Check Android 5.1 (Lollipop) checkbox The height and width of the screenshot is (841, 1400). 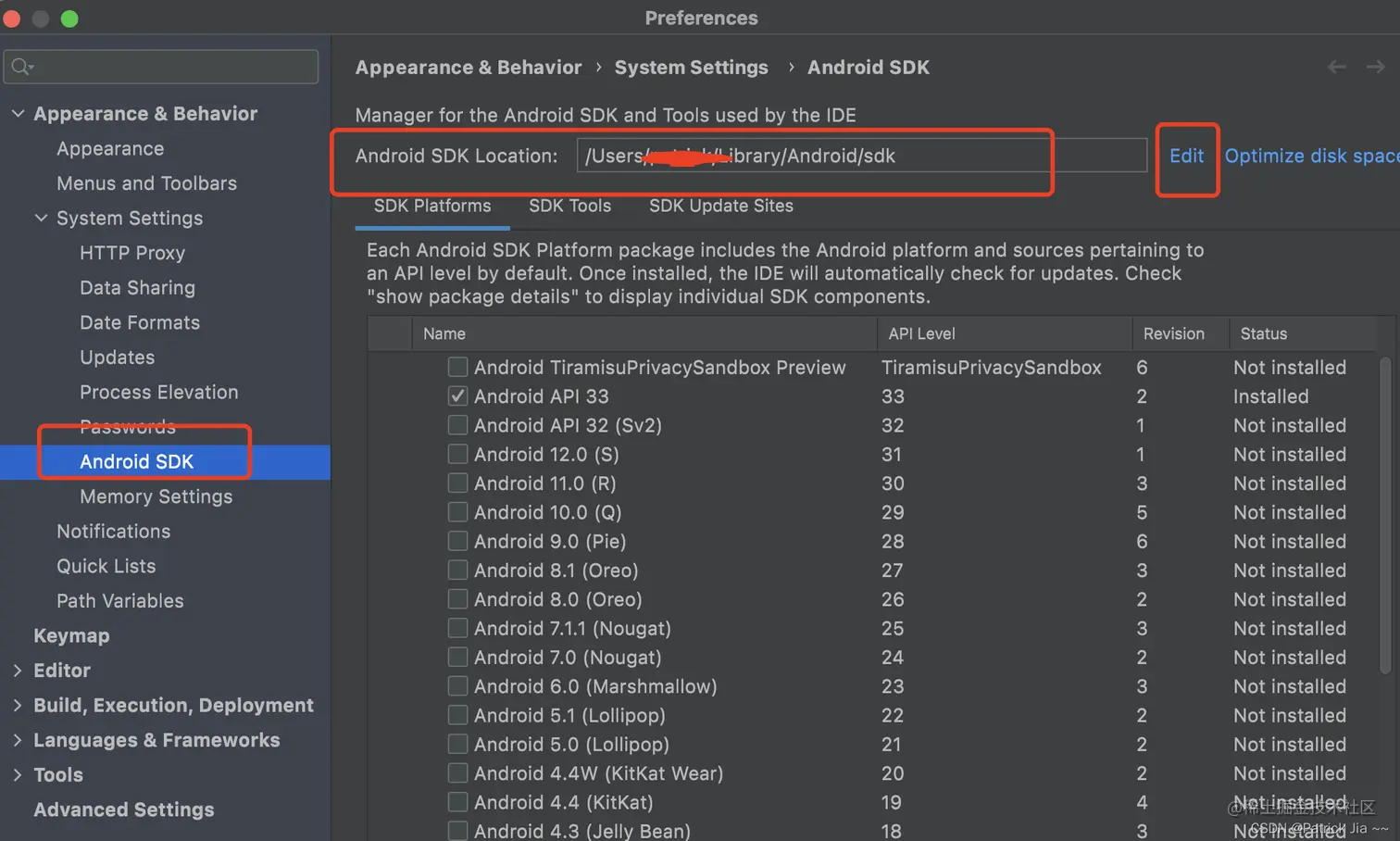point(457,715)
